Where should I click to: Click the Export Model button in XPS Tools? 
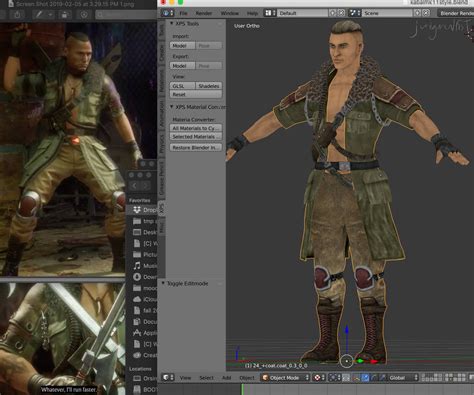tap(182, 66)
